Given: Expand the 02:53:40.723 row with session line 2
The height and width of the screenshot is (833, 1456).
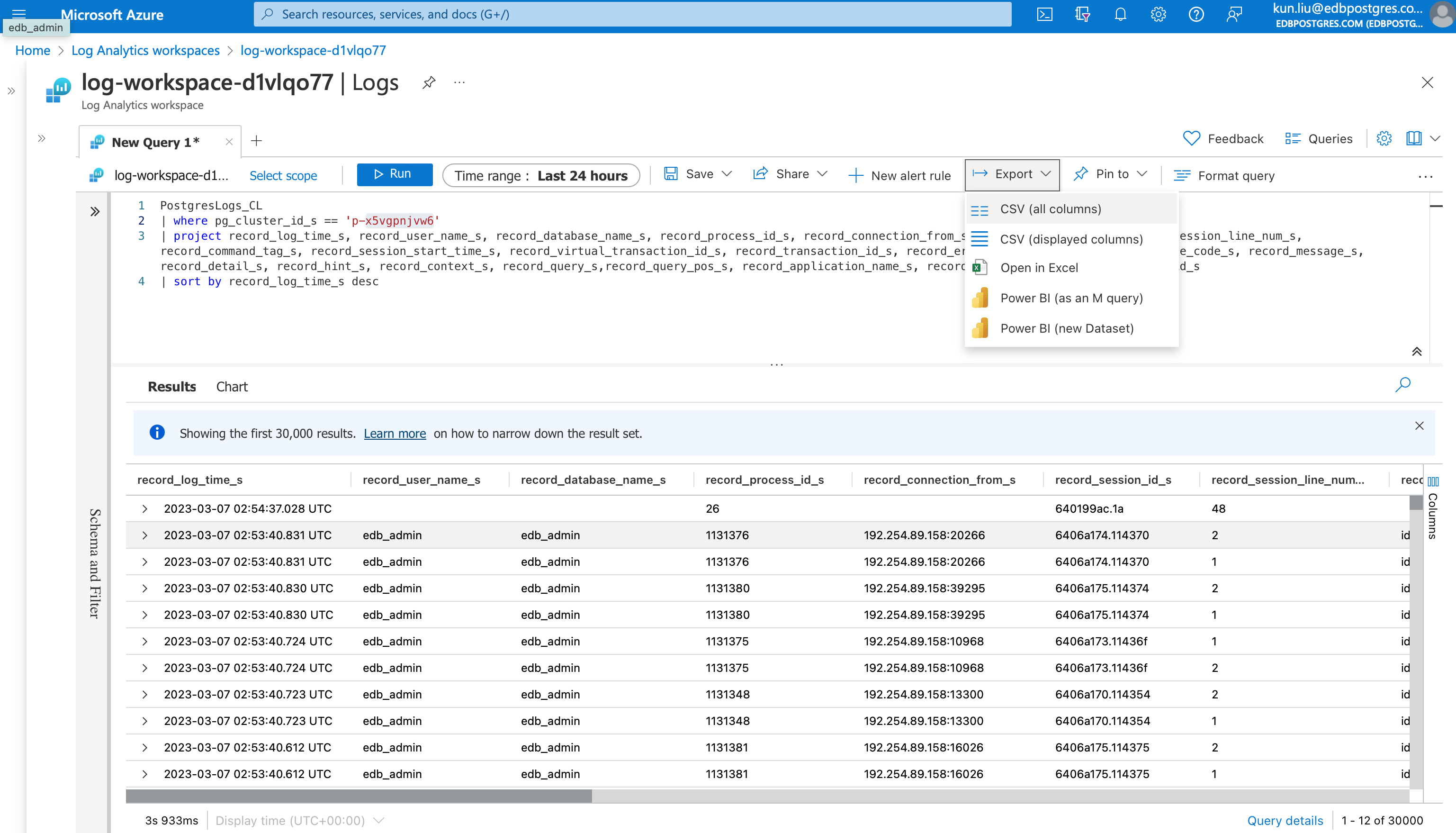Looking at the screenshot, I should pyautogui.click(x=144, y=694).
